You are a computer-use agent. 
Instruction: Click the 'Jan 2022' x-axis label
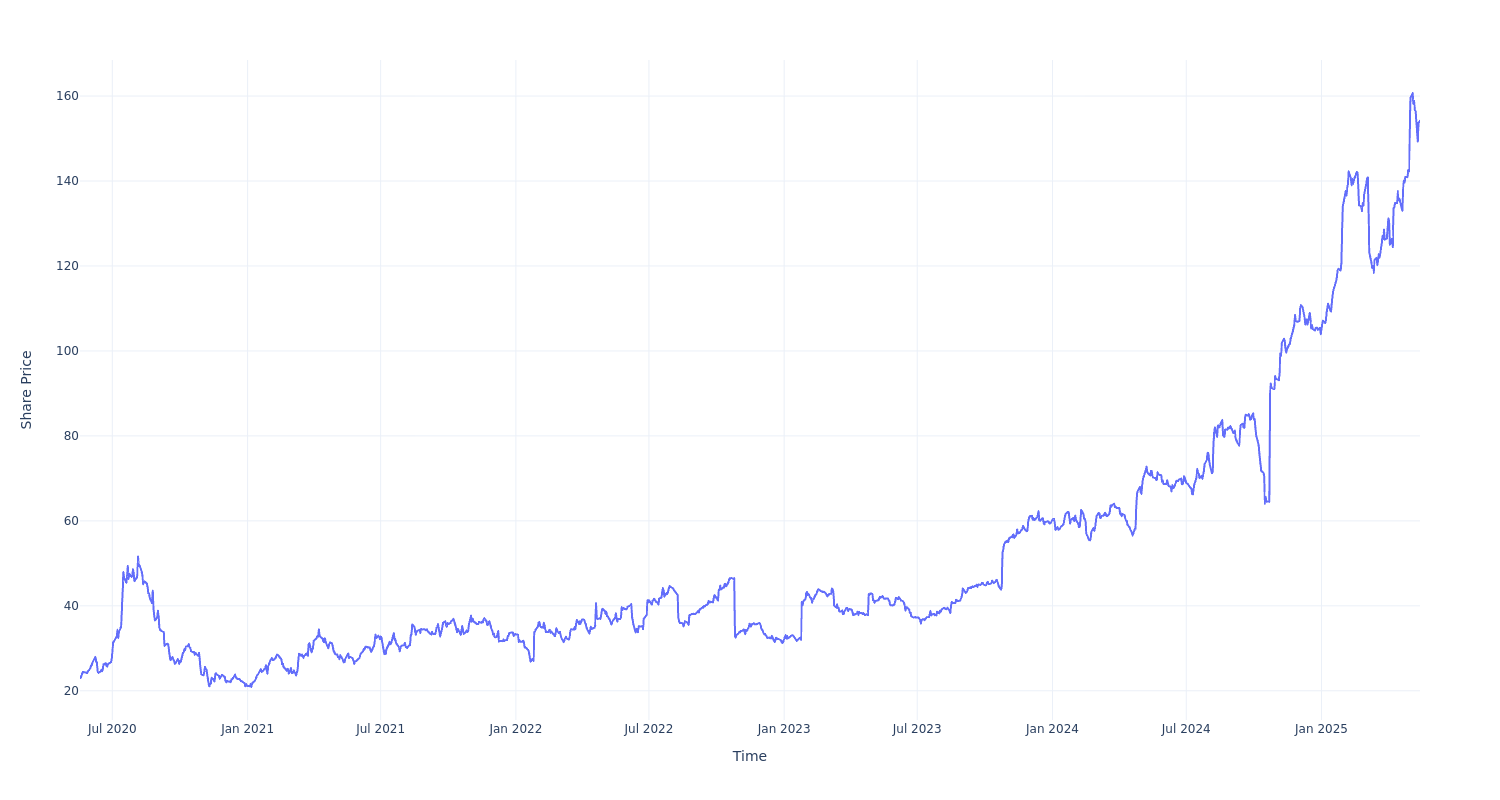tap(516, 729)
